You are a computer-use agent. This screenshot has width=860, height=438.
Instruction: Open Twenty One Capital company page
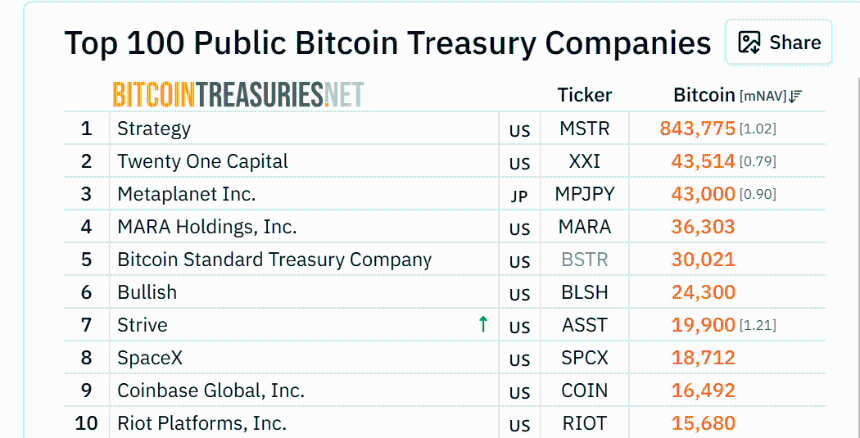(202, 161)
